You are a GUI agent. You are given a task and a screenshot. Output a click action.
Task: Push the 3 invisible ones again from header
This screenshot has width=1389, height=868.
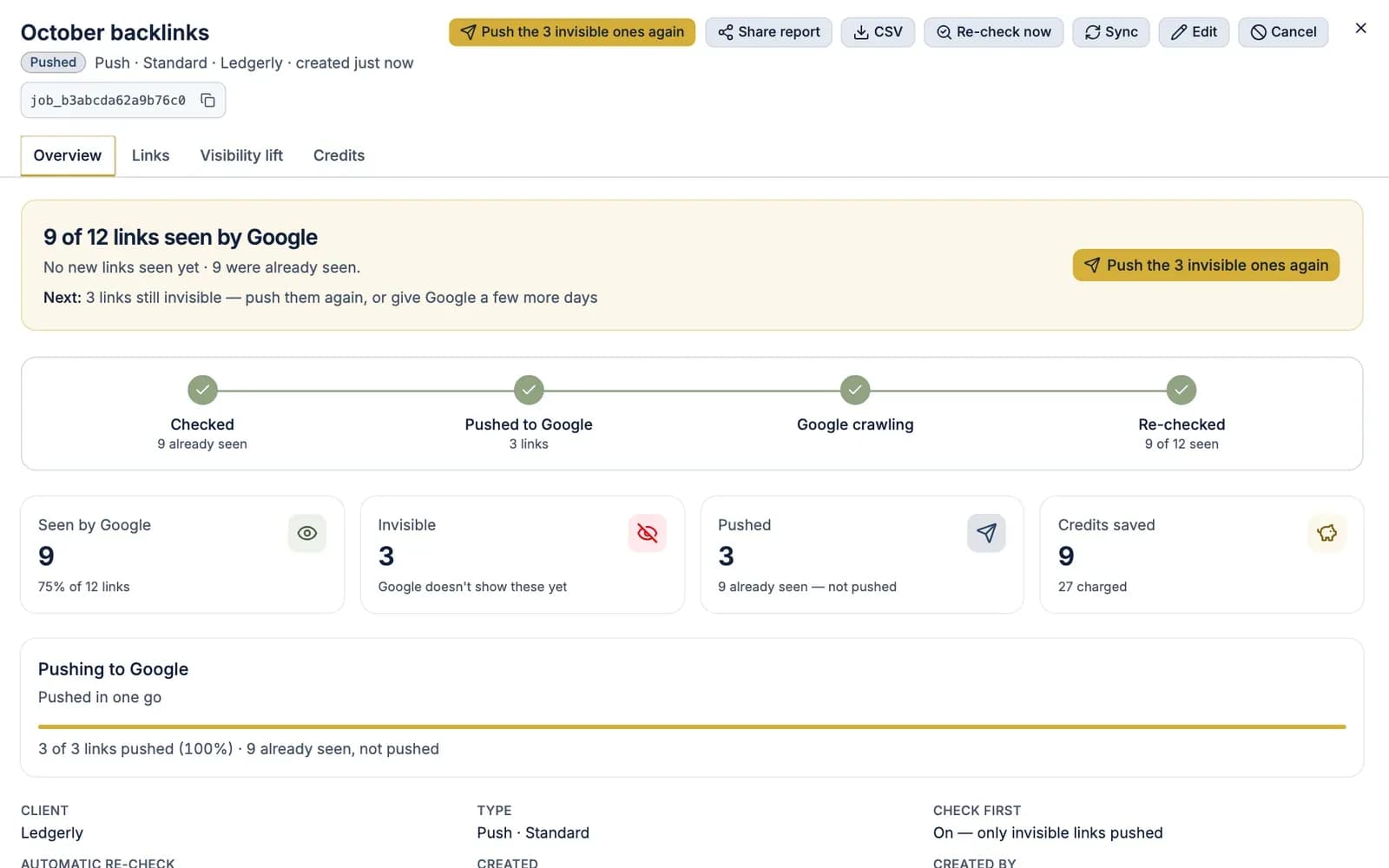pyautogui.click(x=572, y=32)
